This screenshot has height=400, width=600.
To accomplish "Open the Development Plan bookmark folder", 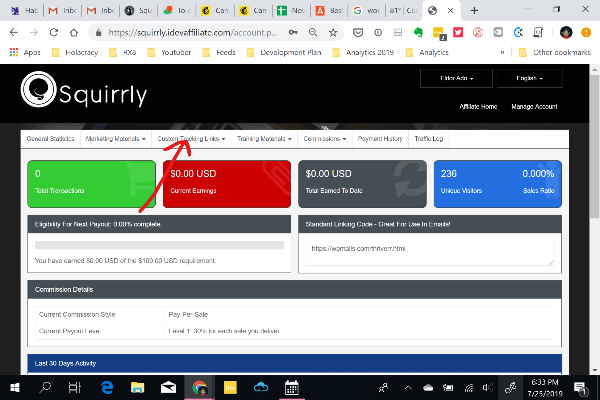I will (x=284, y=52).
